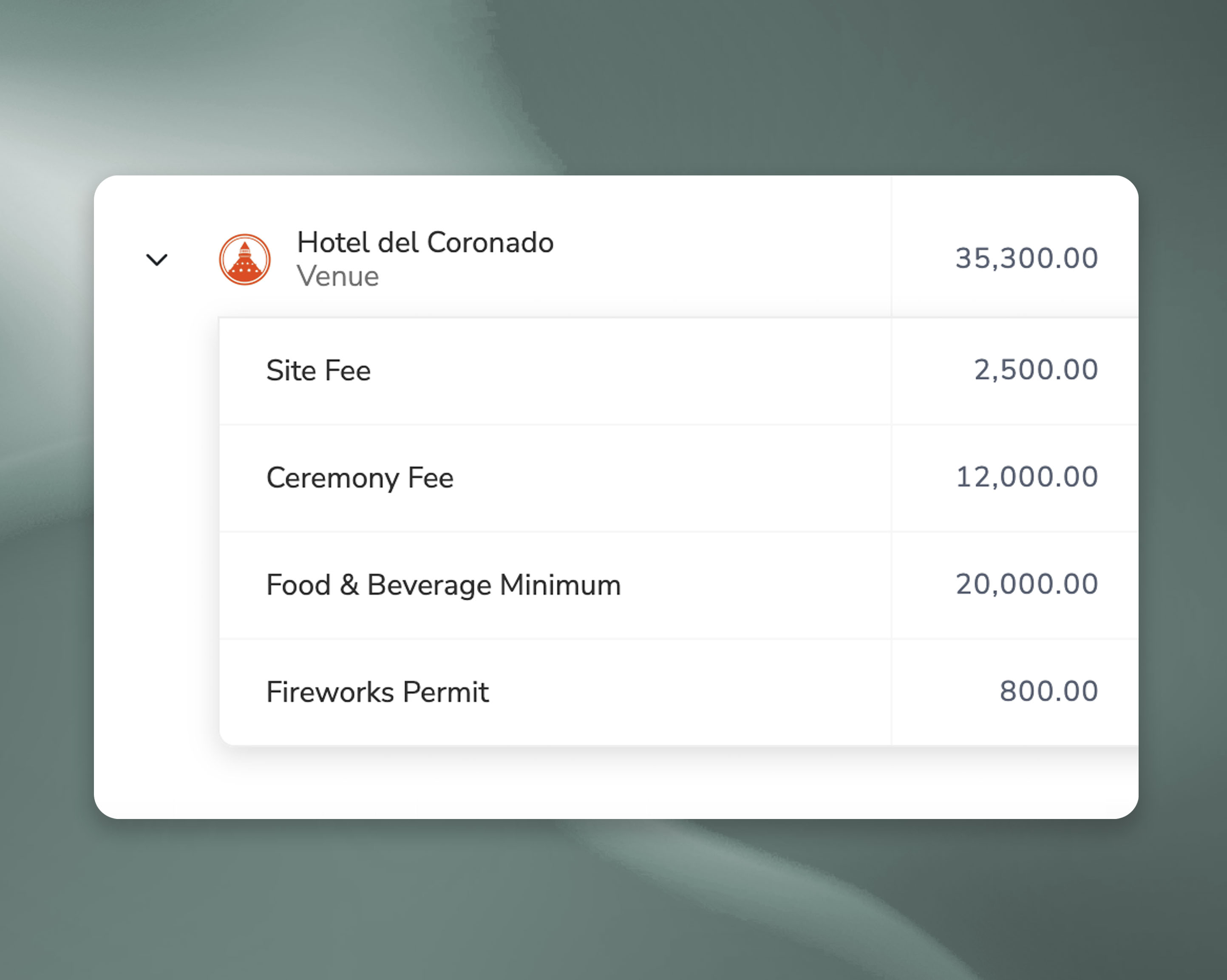Click the Hotel del Coronado logo icon
The height and width of the screenshot is (980, 1227).
pos(245,260)
